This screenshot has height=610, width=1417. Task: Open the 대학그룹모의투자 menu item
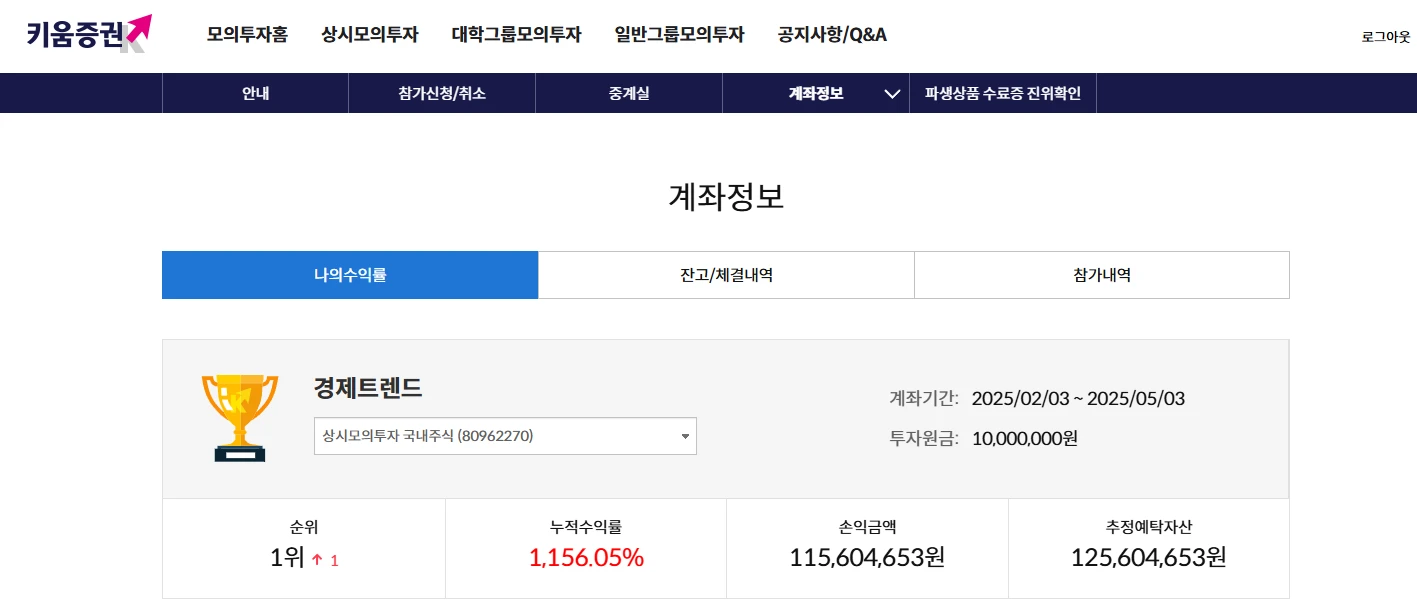click(516, 34)
